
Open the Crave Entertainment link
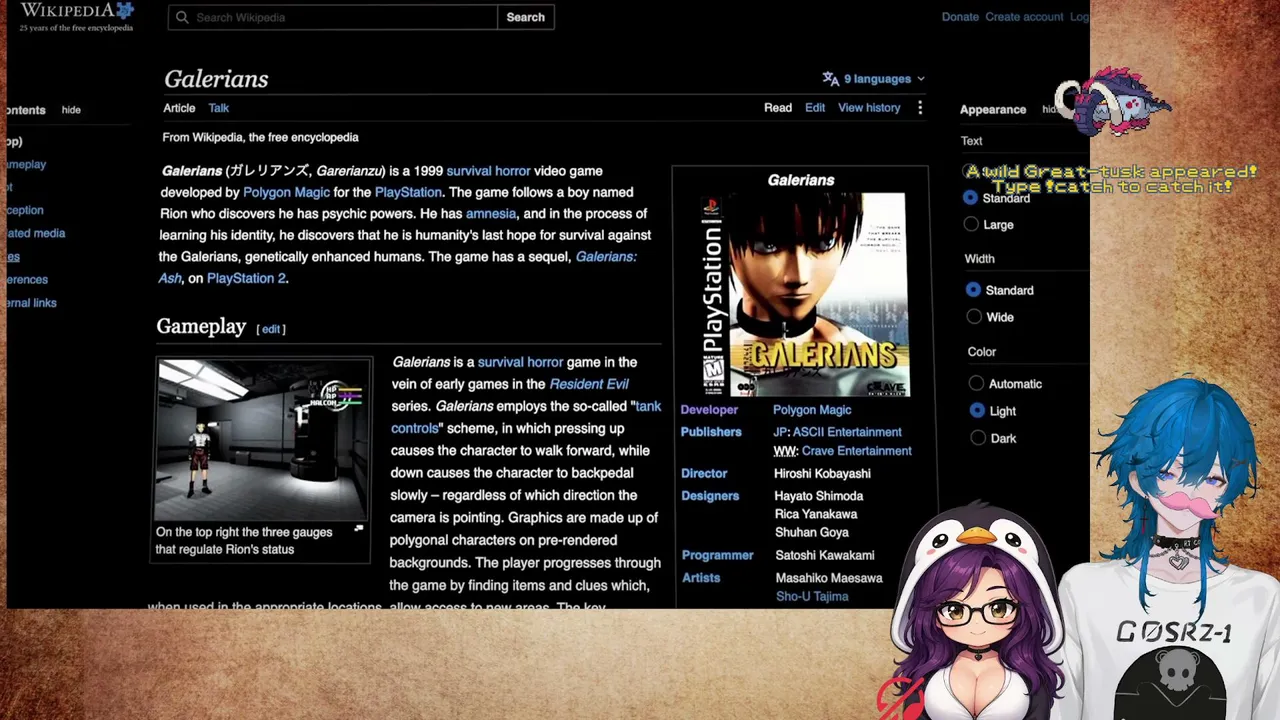(857, 451)
